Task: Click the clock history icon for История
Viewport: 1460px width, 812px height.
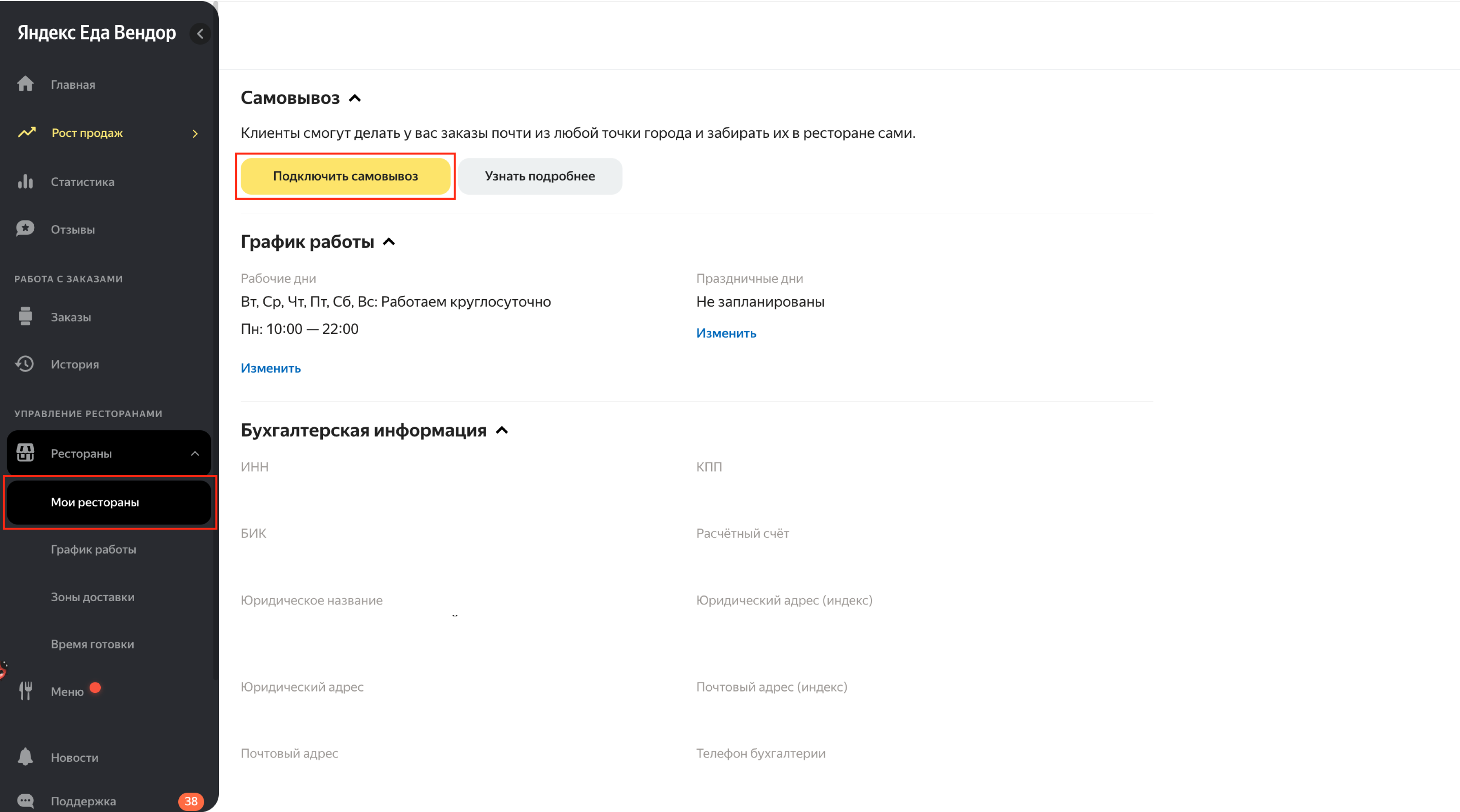Action: tap(25, 364)
